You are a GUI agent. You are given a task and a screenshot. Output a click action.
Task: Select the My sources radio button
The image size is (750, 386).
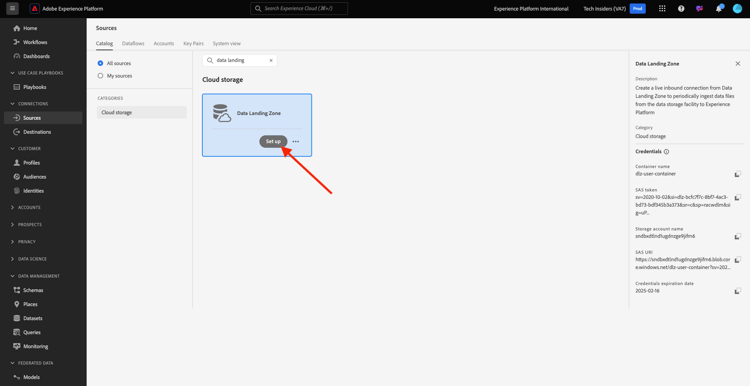[100, 76]
